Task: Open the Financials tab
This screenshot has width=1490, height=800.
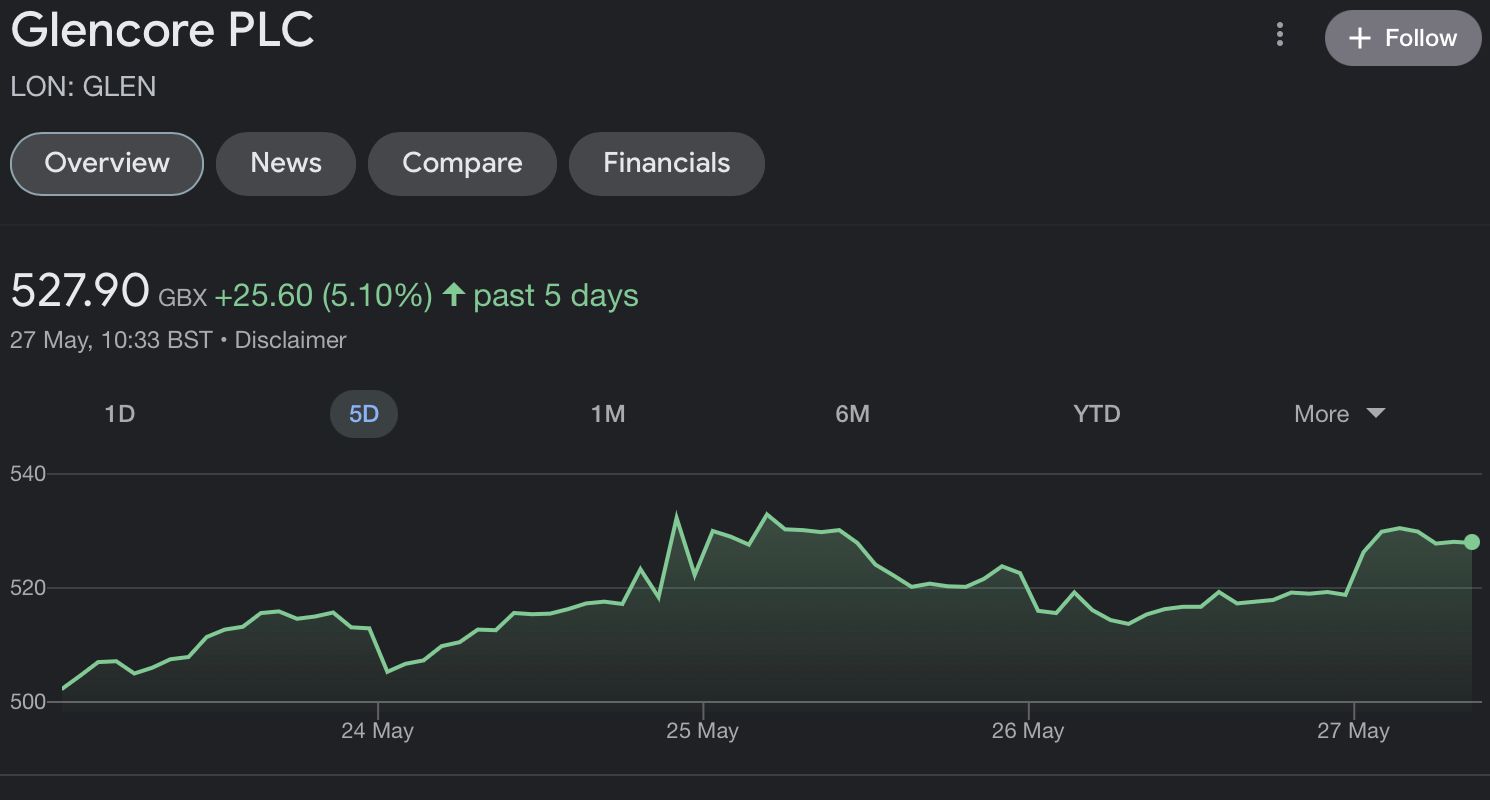Action: tap(666, 163)
